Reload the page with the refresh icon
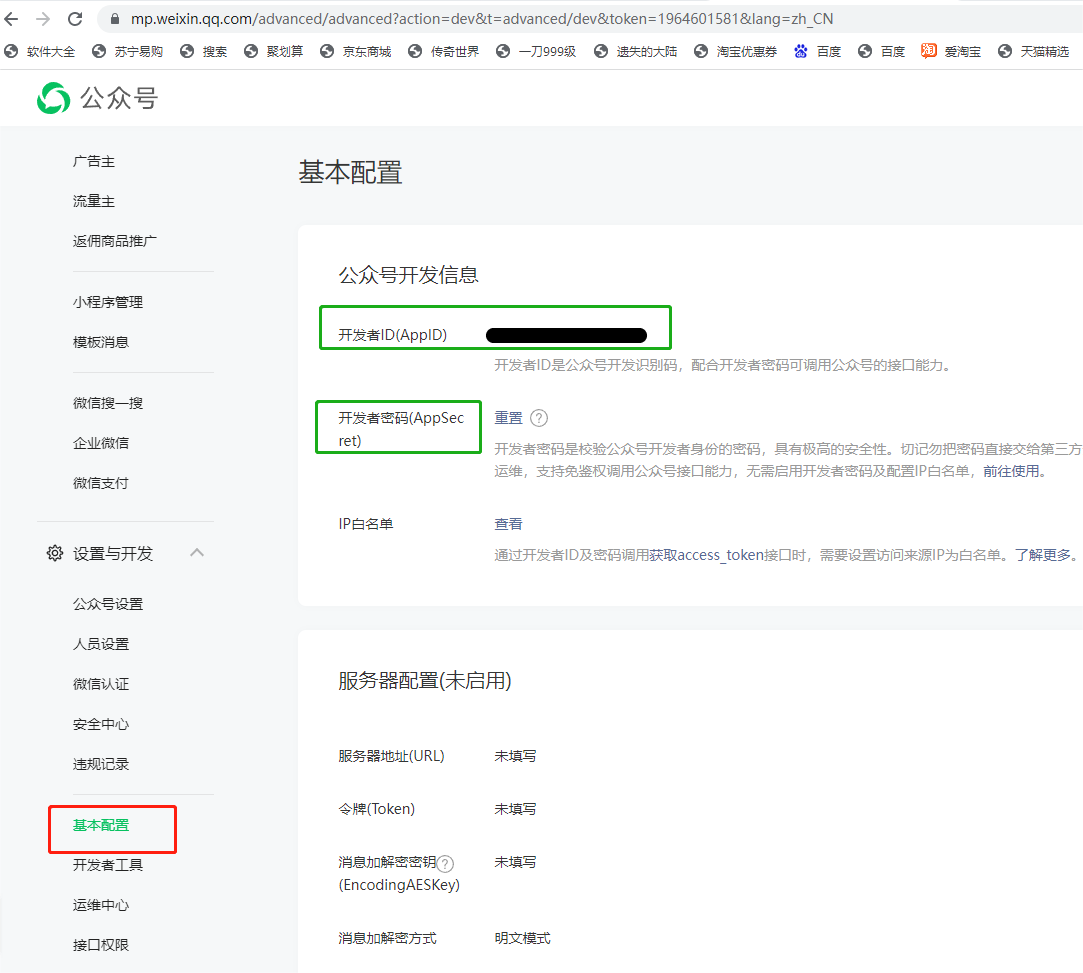1083x973 pixels. (75, 19)
